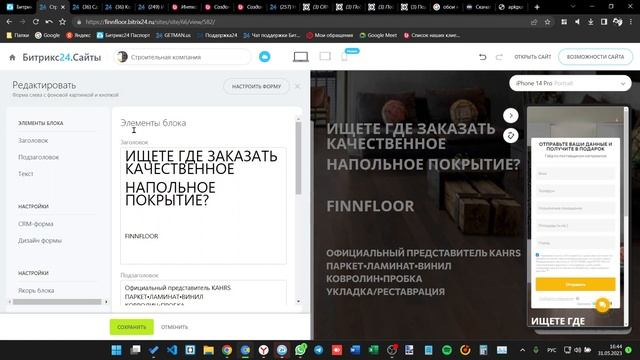The height and width of the screenshot is (360, 640).
Task: Click inside the Подзаголовок text editor
Action: tap(203, 293)
